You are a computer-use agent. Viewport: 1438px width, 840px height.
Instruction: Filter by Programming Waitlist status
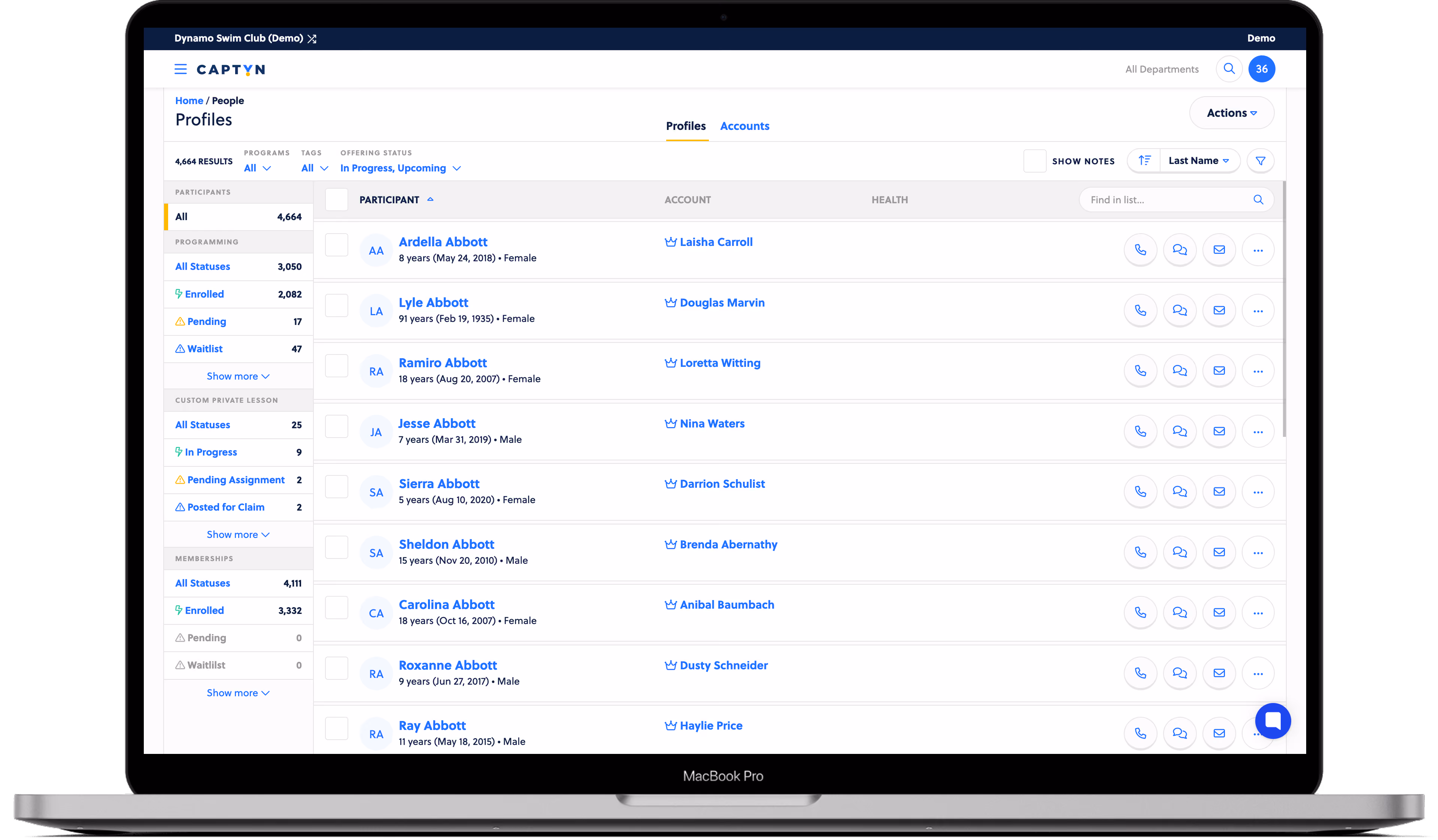point(238,349)
